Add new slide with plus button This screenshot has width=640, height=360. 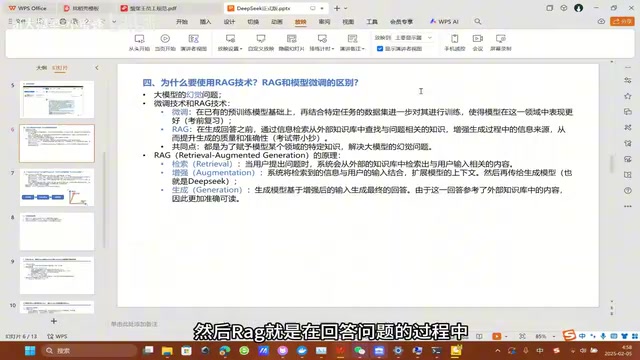coord(54,321)
